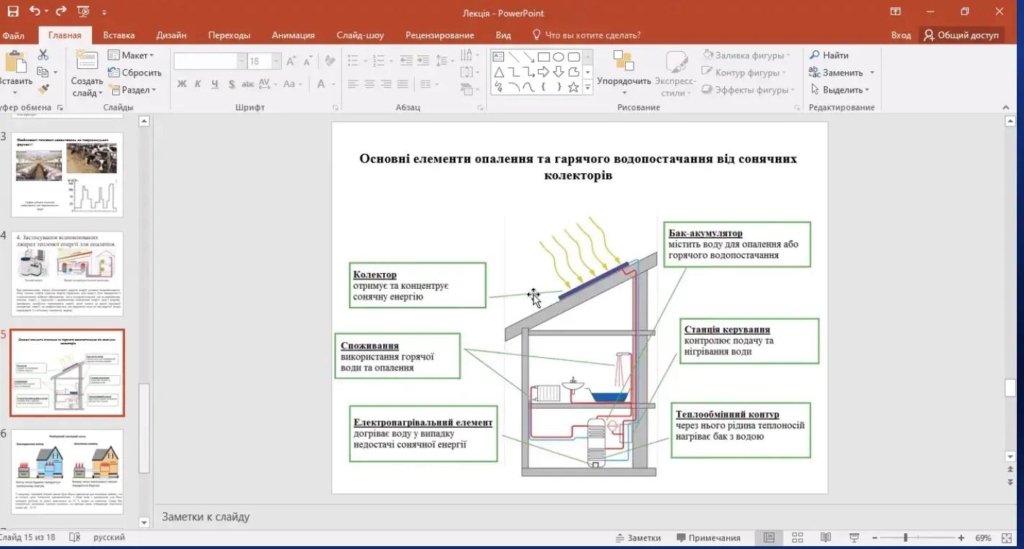Click the Общий доступ share button
The width and height of the screenshot is (1024, 549).
pos(961,35)
